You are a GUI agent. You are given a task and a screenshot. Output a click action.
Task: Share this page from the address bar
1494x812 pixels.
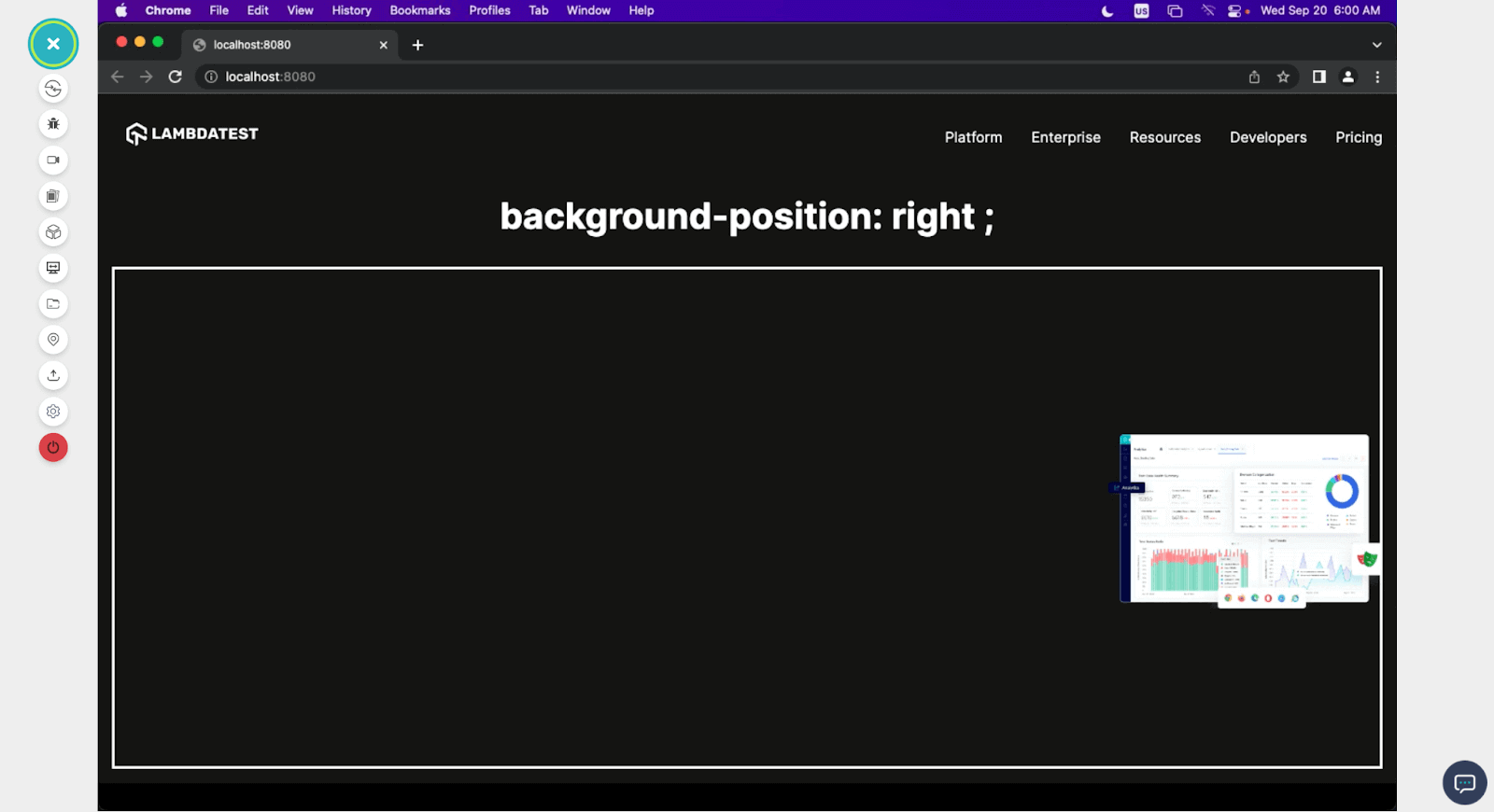pos(1254,77)
